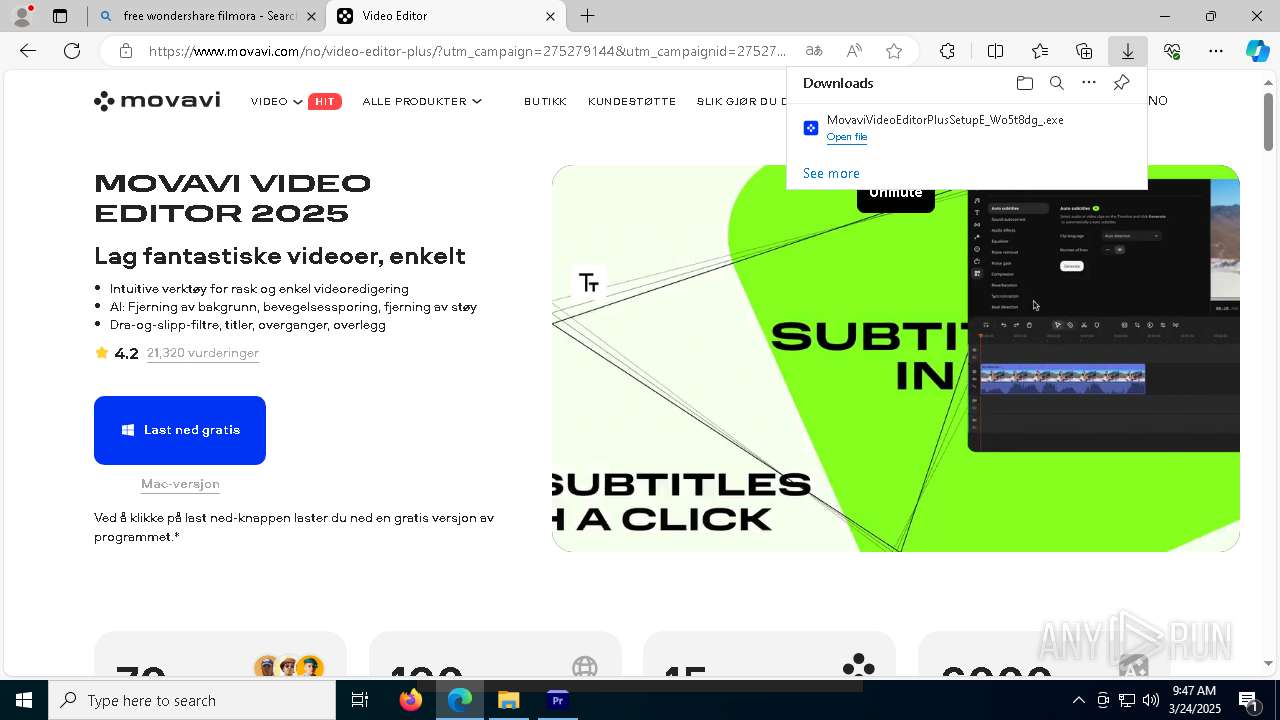Viewport: 1280px width, 720px height.
Task: Open 21,320 vurderinger reviews link
Action: coord(203,353)
